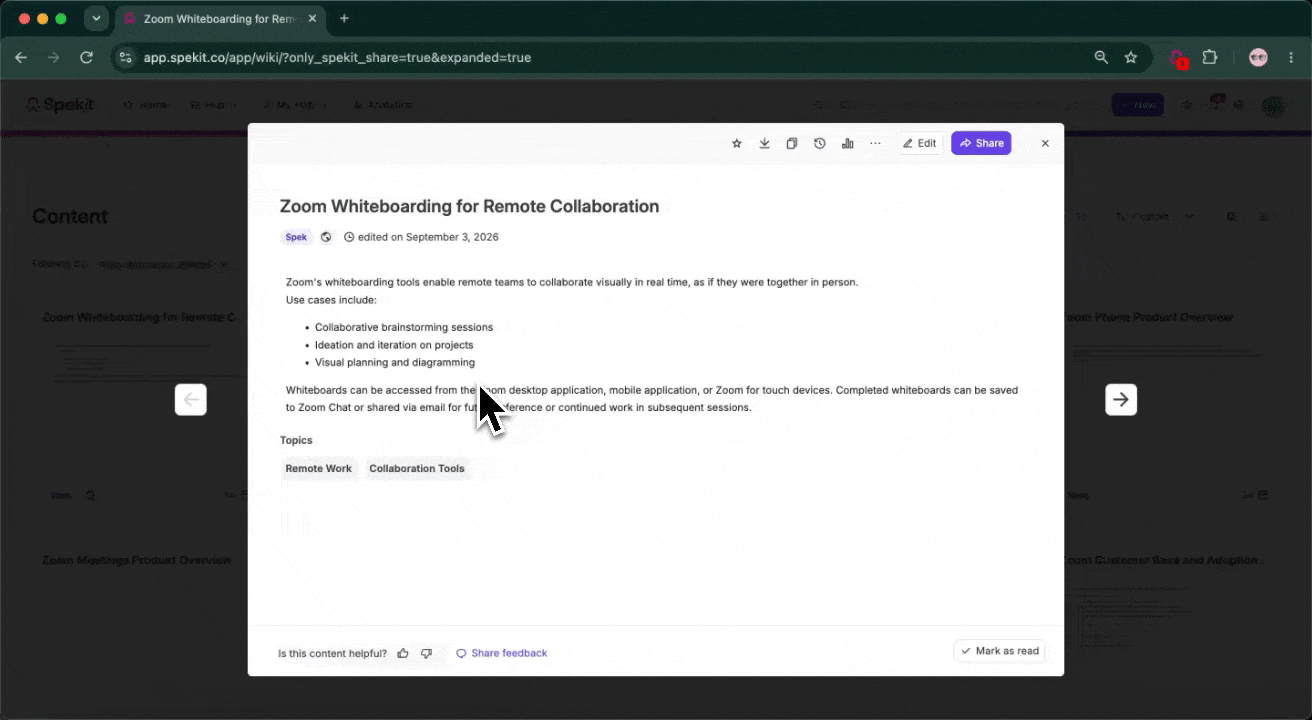Click the Topics heading
The width and height of the screenshot is (1312, 720).
coord(296,440)
